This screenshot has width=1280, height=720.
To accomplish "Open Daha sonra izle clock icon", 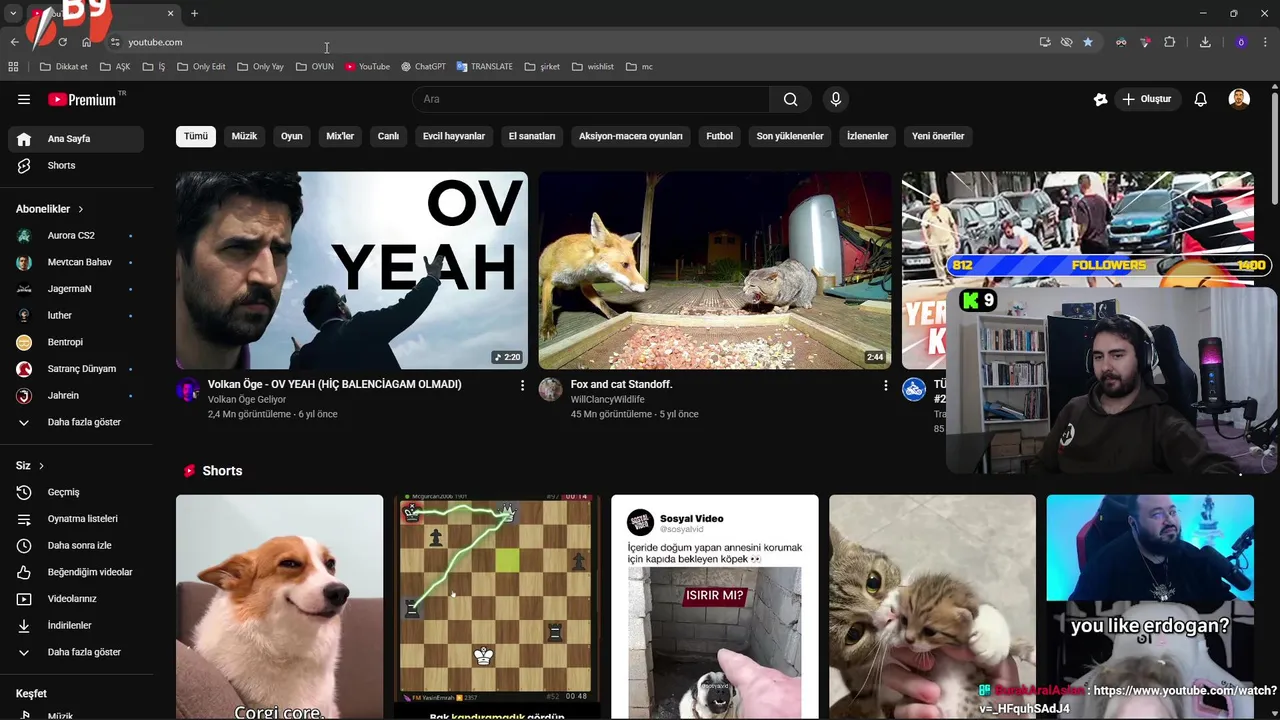I will coord(24,545).
